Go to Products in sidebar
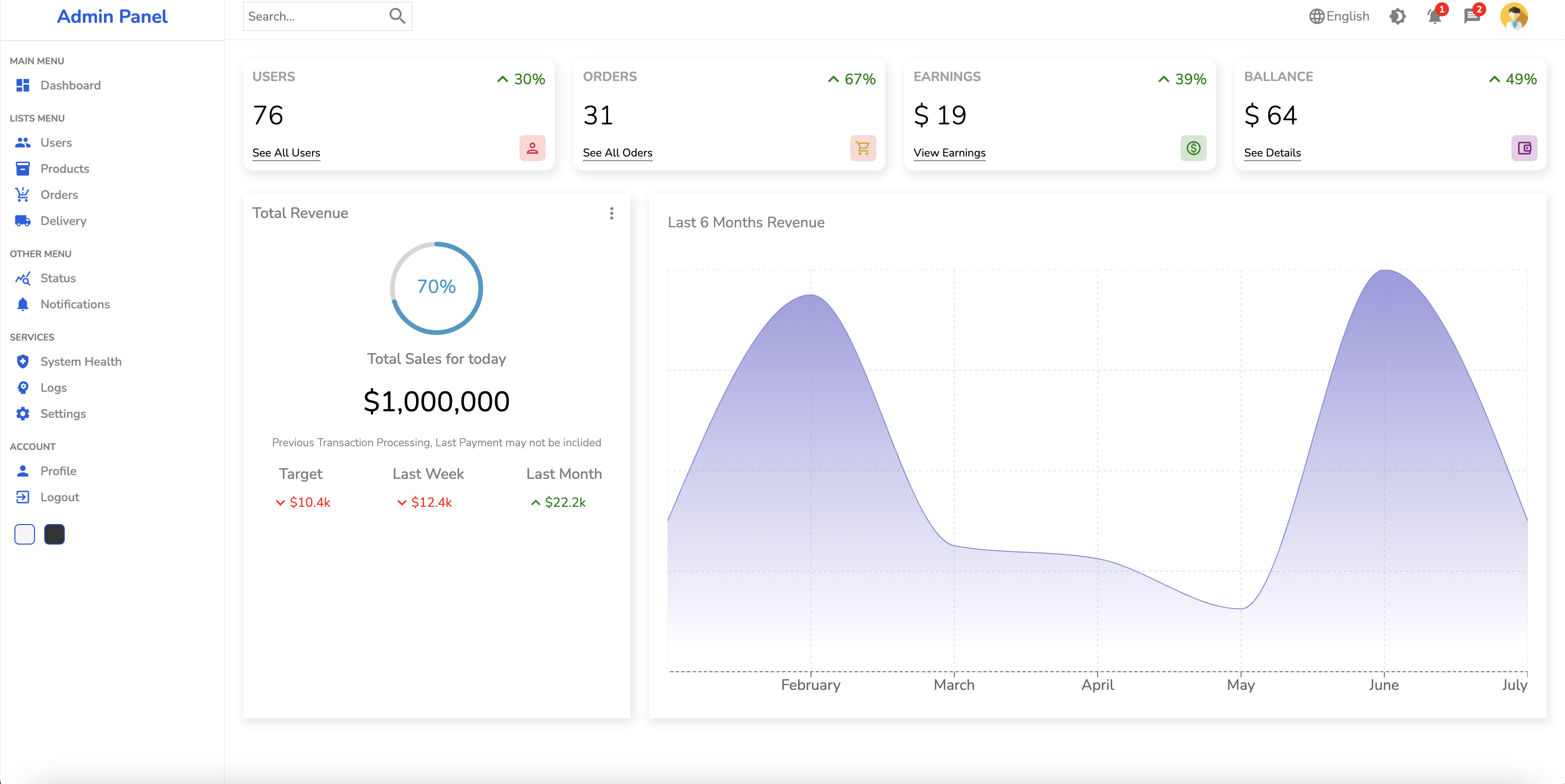 tap(64, 169)
